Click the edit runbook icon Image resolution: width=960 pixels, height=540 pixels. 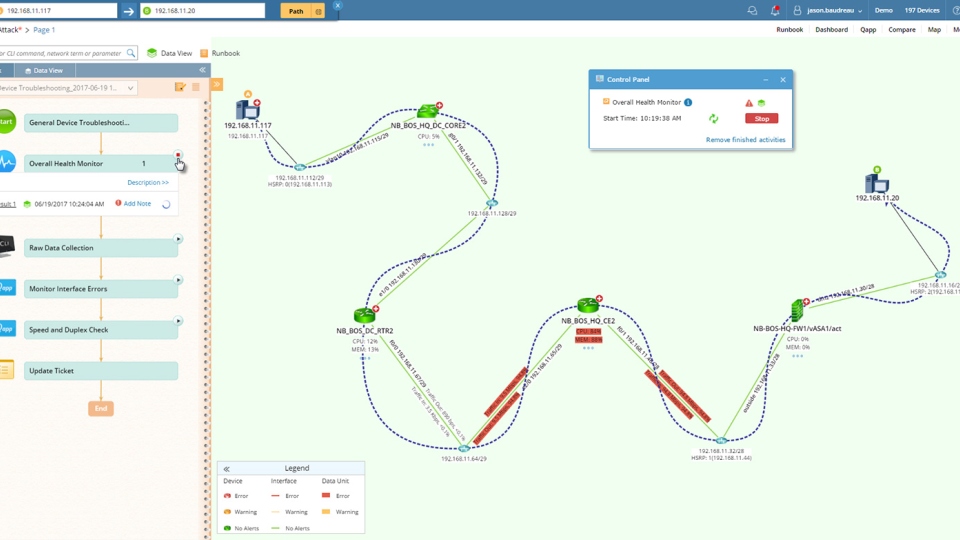tap(180, 88)
